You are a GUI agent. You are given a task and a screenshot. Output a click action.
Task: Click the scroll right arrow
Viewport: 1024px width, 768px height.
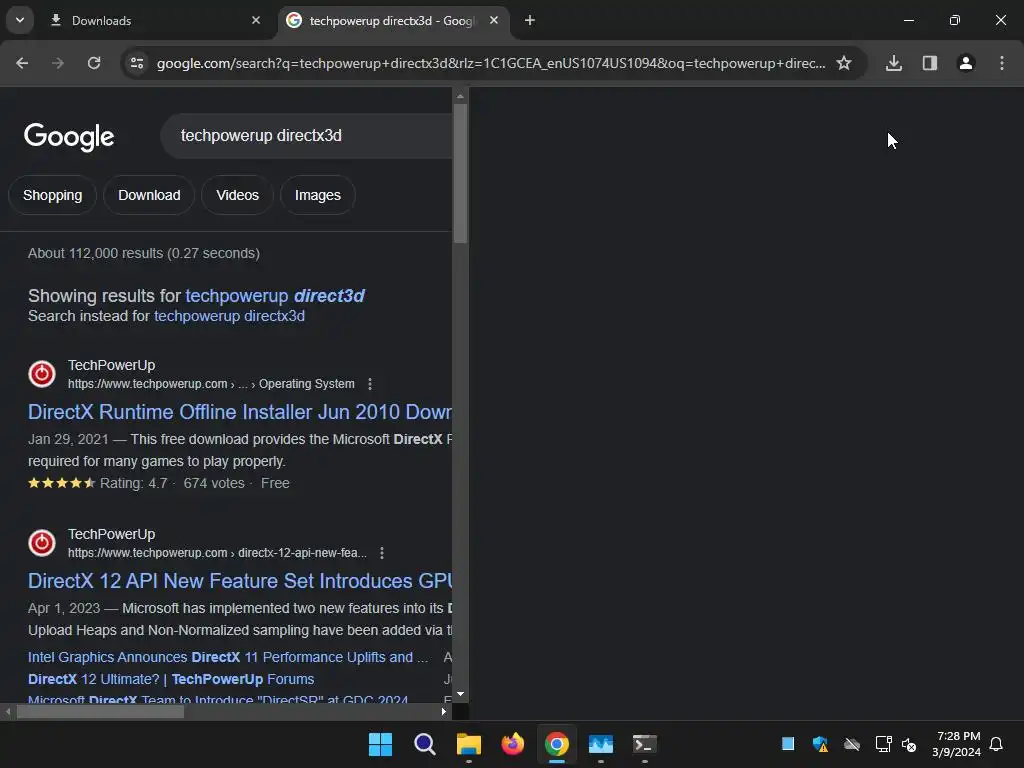444,712
